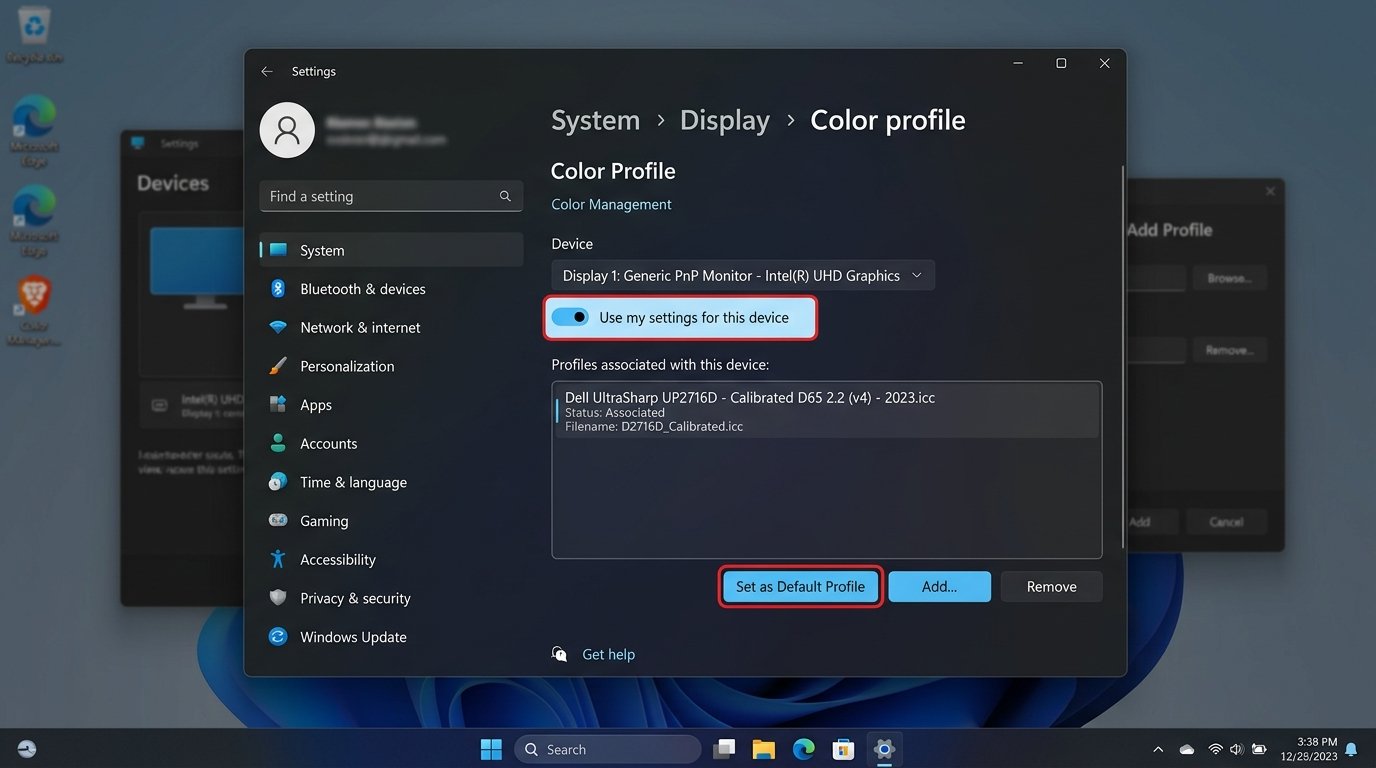
Task: Click the Add... profile button
Action: pyautogui.click(x=939, y=587)
